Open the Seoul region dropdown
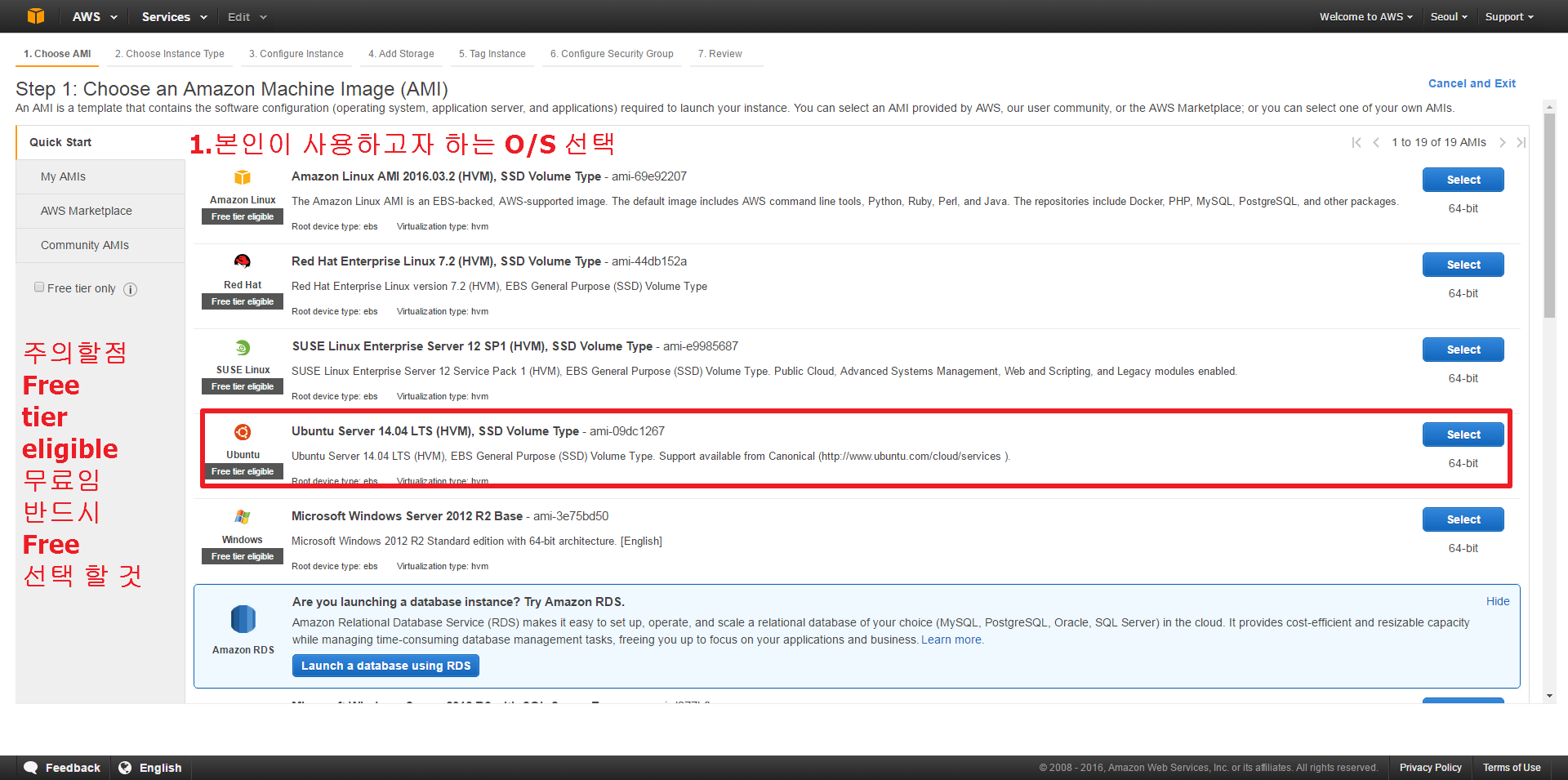The image size is (1568, 780). click(1449, 16)
